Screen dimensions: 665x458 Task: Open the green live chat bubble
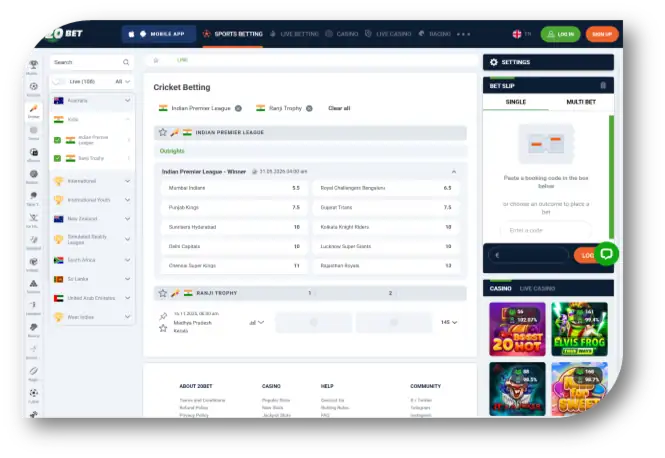606,253
